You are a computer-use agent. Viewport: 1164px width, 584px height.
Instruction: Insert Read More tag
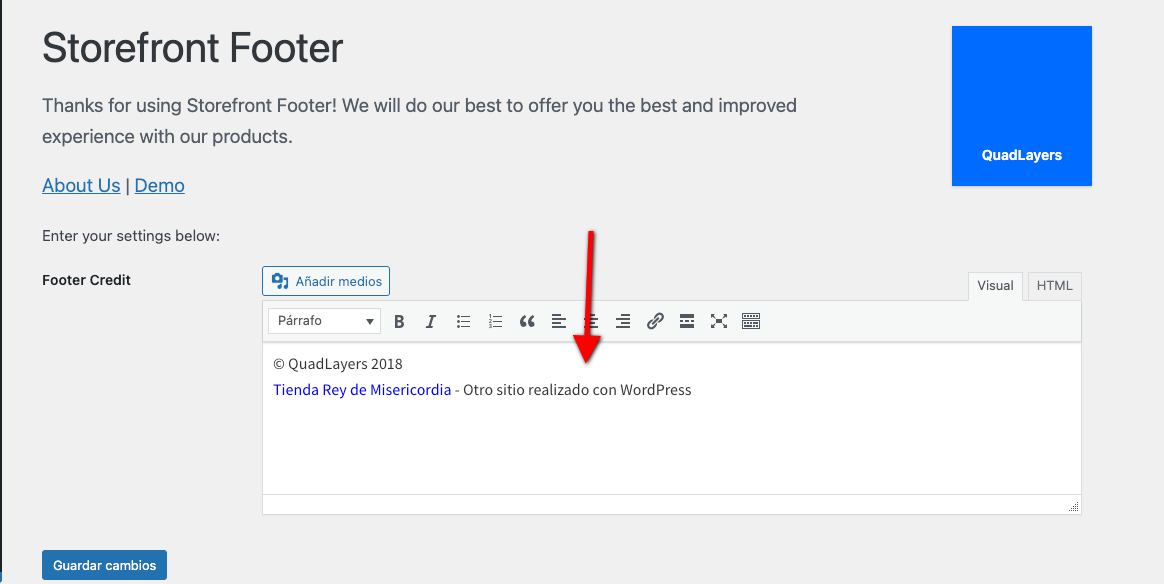coord(687,321)
